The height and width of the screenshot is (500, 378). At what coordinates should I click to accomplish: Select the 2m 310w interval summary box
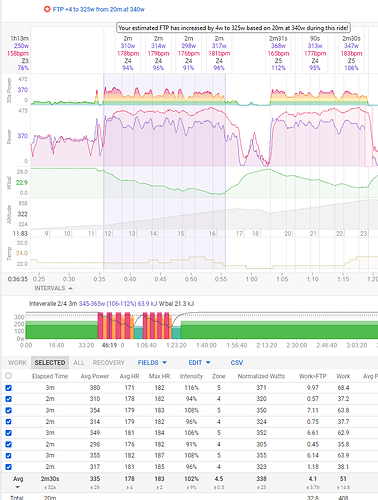click(128, 53)
